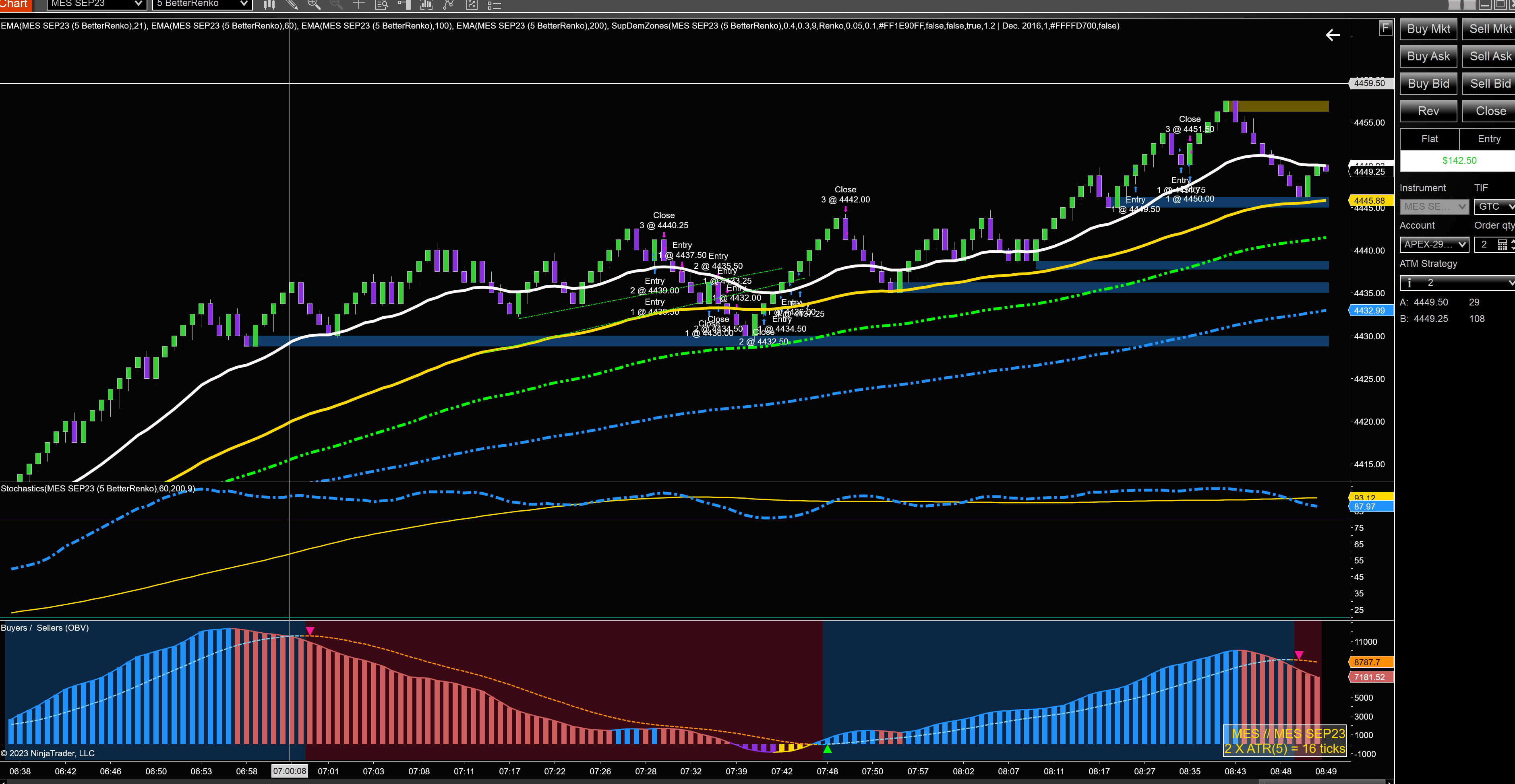Click the zoom out magnifier icon

336,5
